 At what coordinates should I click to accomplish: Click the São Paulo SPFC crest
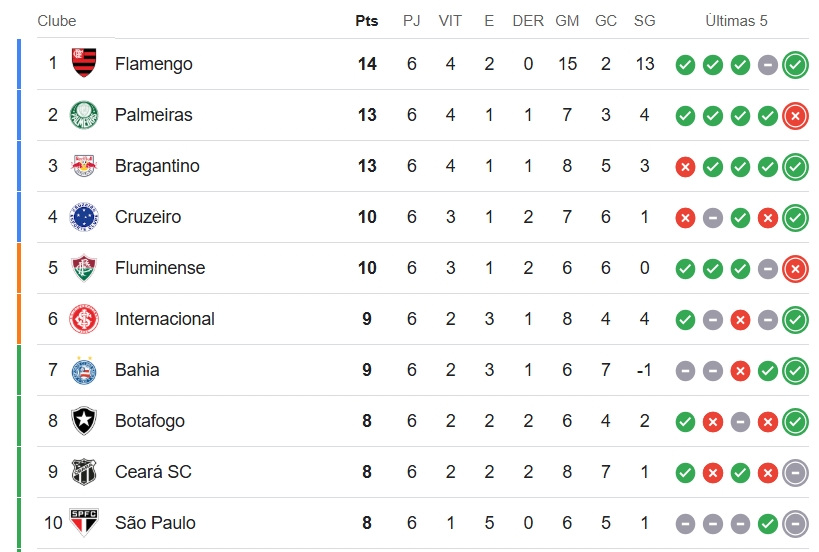click(84, 522)
